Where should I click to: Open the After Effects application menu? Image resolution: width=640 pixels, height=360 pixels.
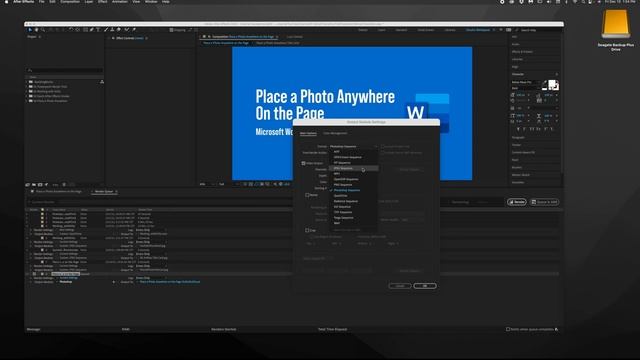pos(24,2)
